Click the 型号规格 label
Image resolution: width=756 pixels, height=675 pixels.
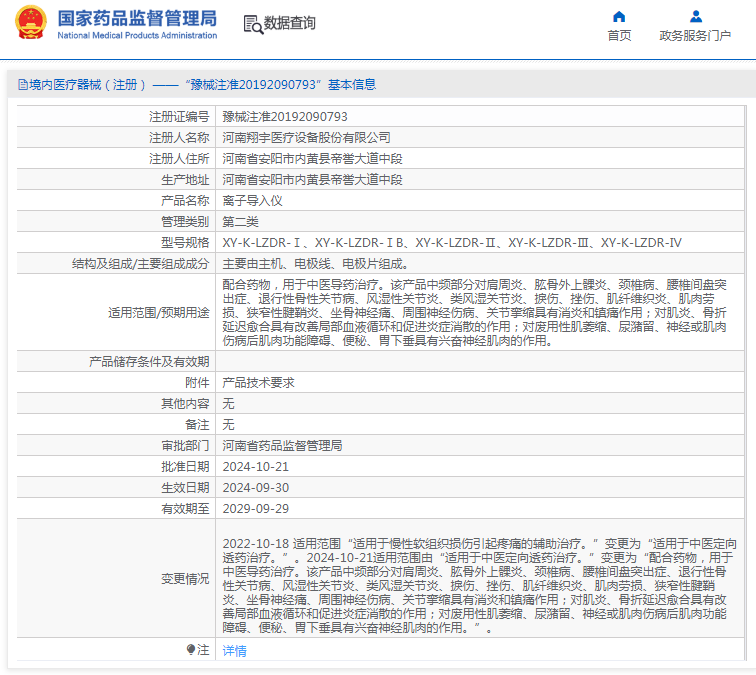185,243
